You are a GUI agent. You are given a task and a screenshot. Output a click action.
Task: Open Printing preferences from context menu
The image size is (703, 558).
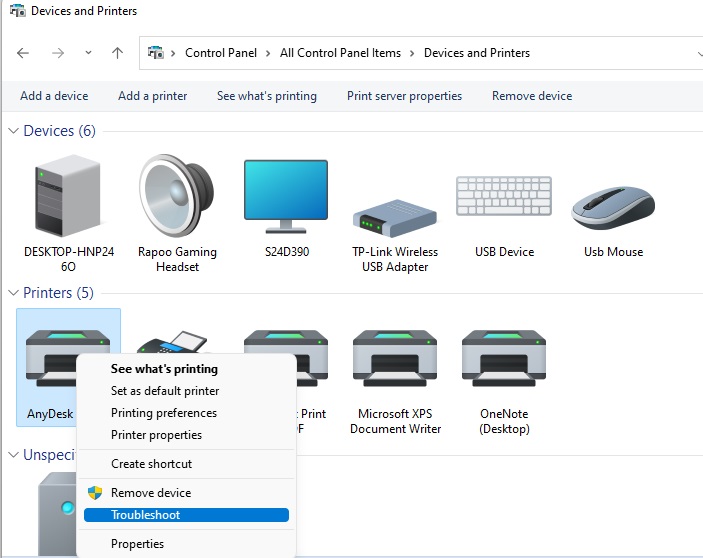pos(187,413)
